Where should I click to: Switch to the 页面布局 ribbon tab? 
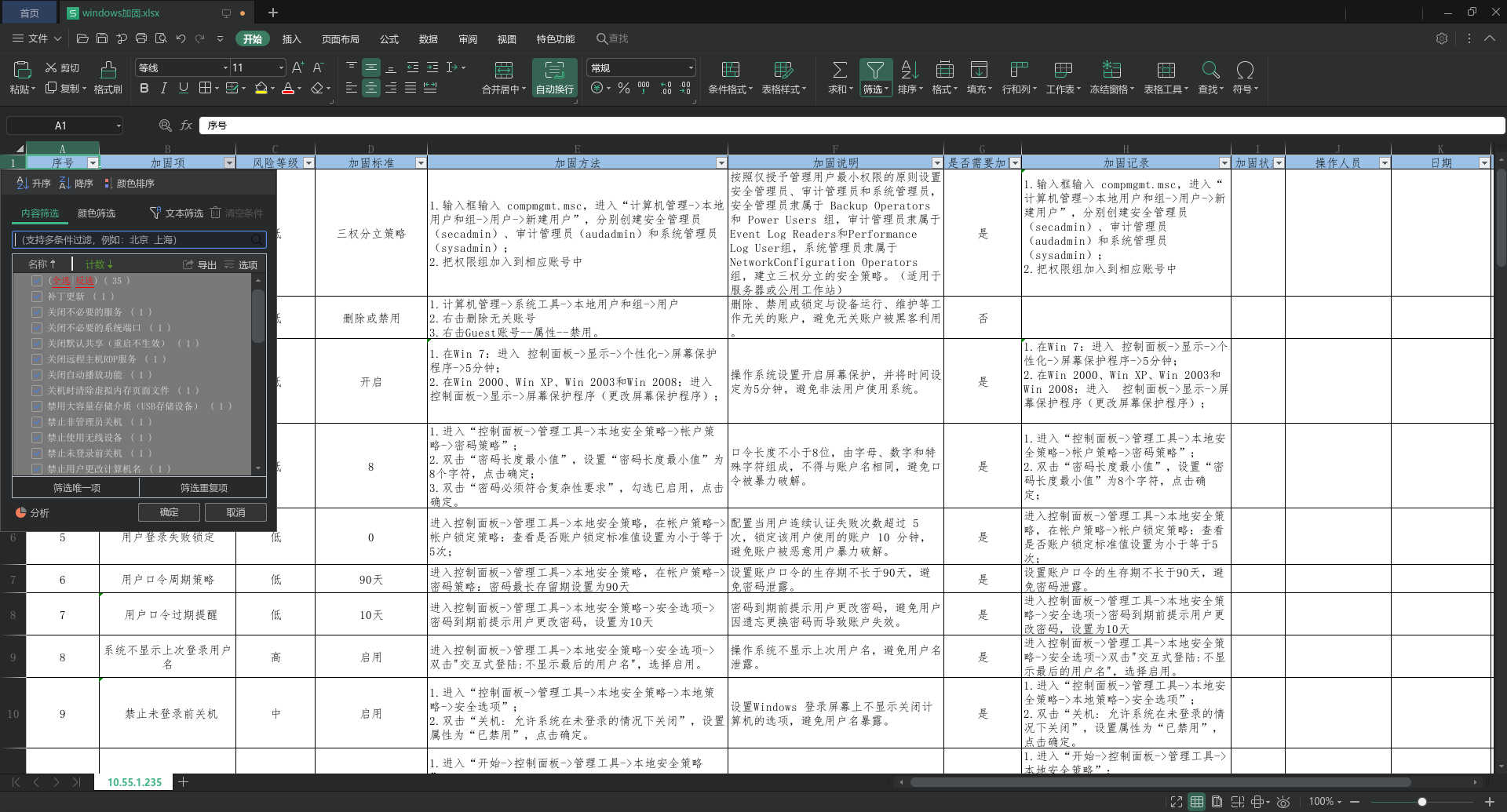341,39
